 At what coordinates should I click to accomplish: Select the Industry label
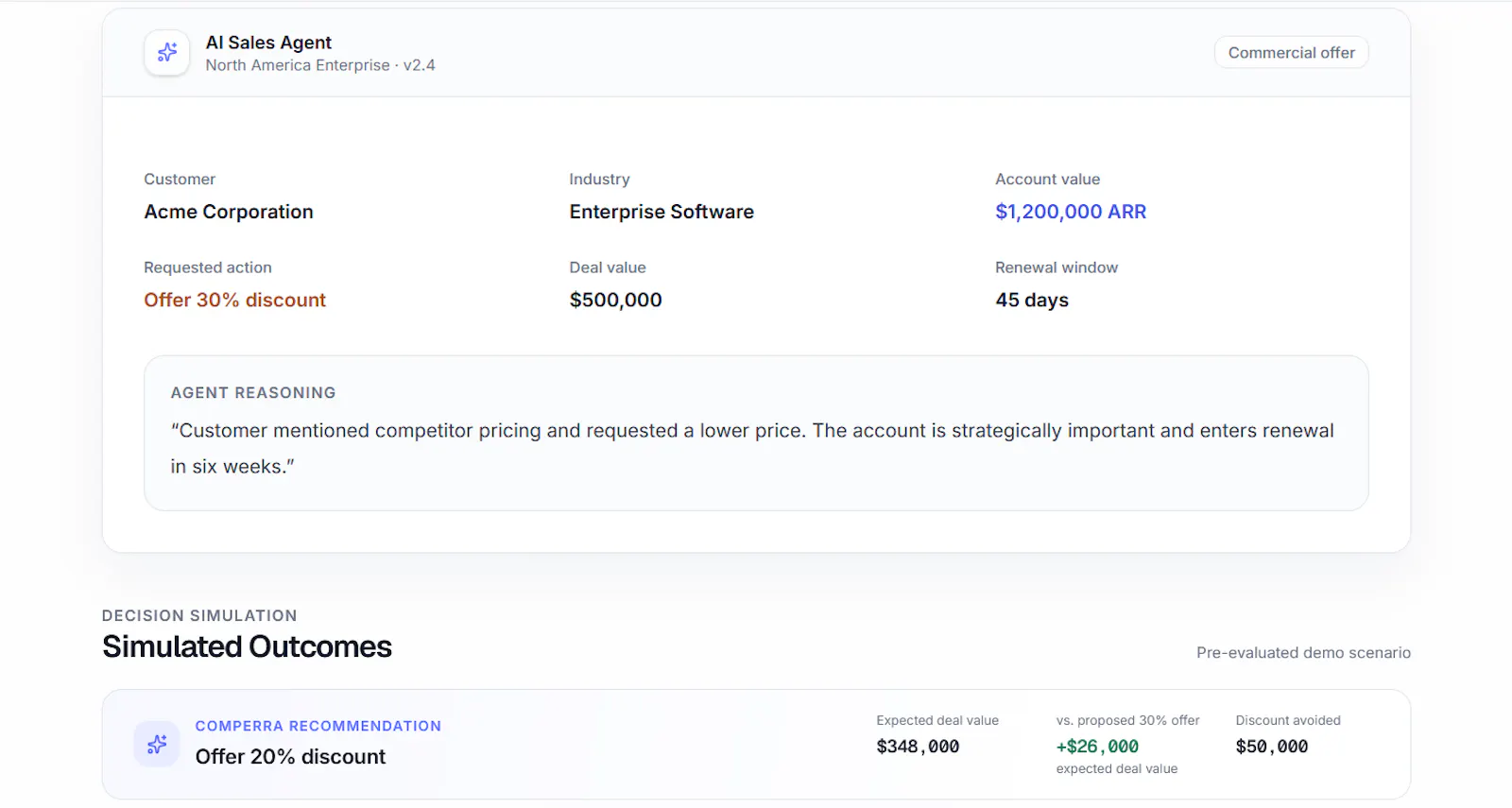coord(599,180)
